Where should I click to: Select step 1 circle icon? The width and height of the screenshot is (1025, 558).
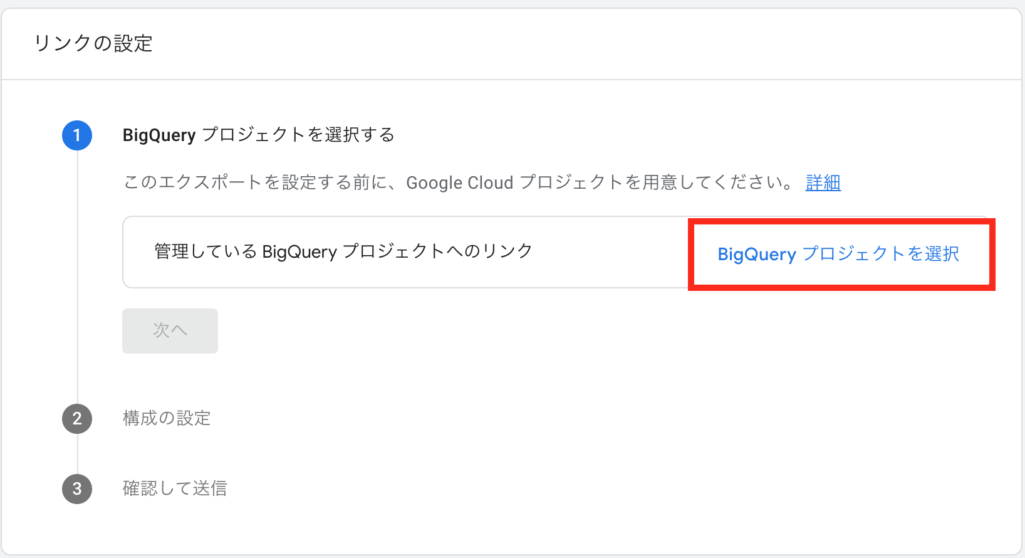tap(77, 135)
